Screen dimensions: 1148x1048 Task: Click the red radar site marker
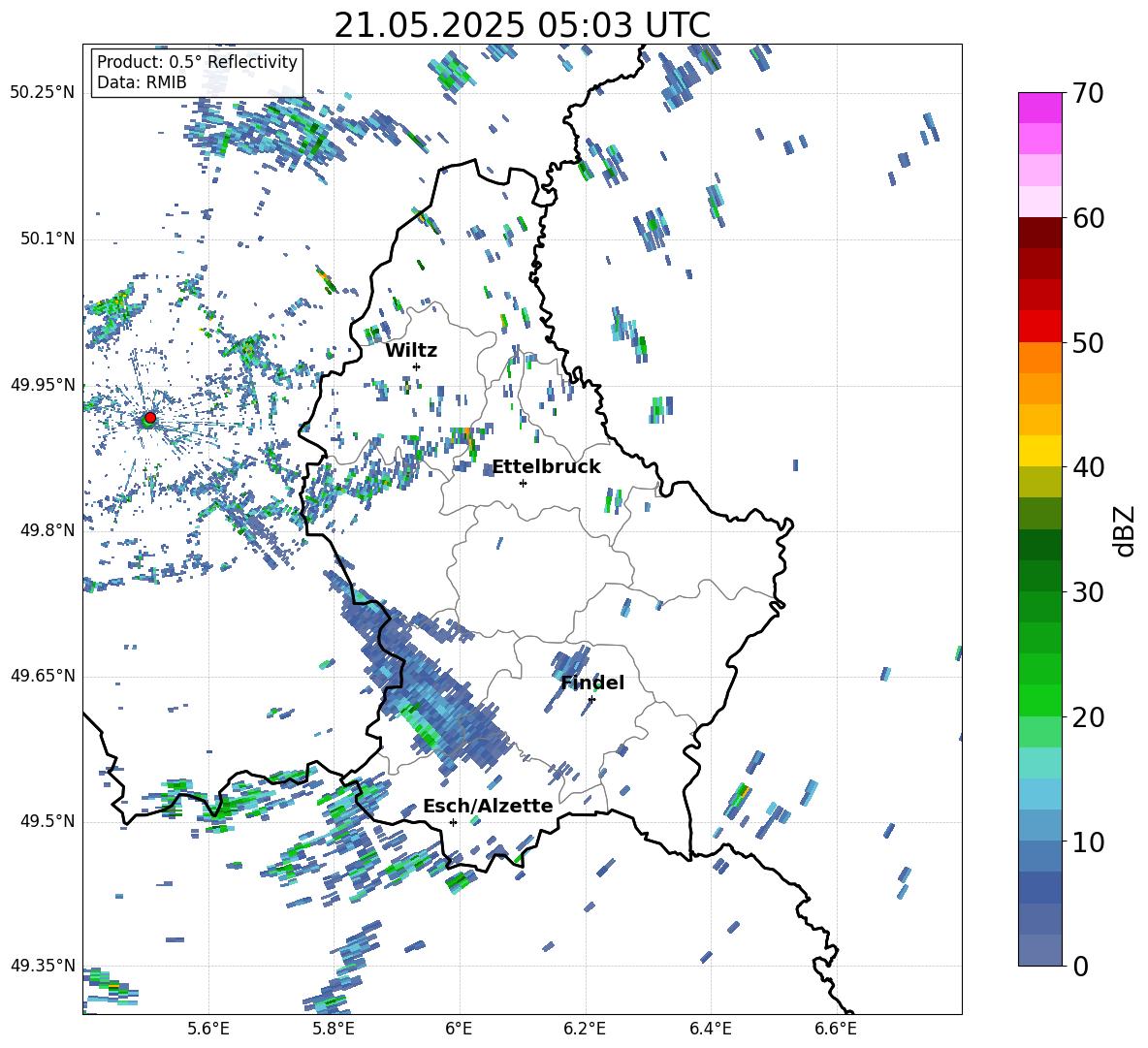coord(150,418)
